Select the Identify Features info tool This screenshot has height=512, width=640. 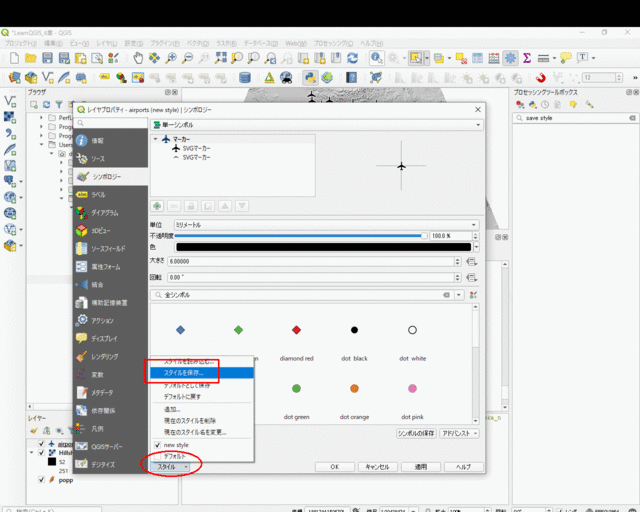click(x=376, y=58)
